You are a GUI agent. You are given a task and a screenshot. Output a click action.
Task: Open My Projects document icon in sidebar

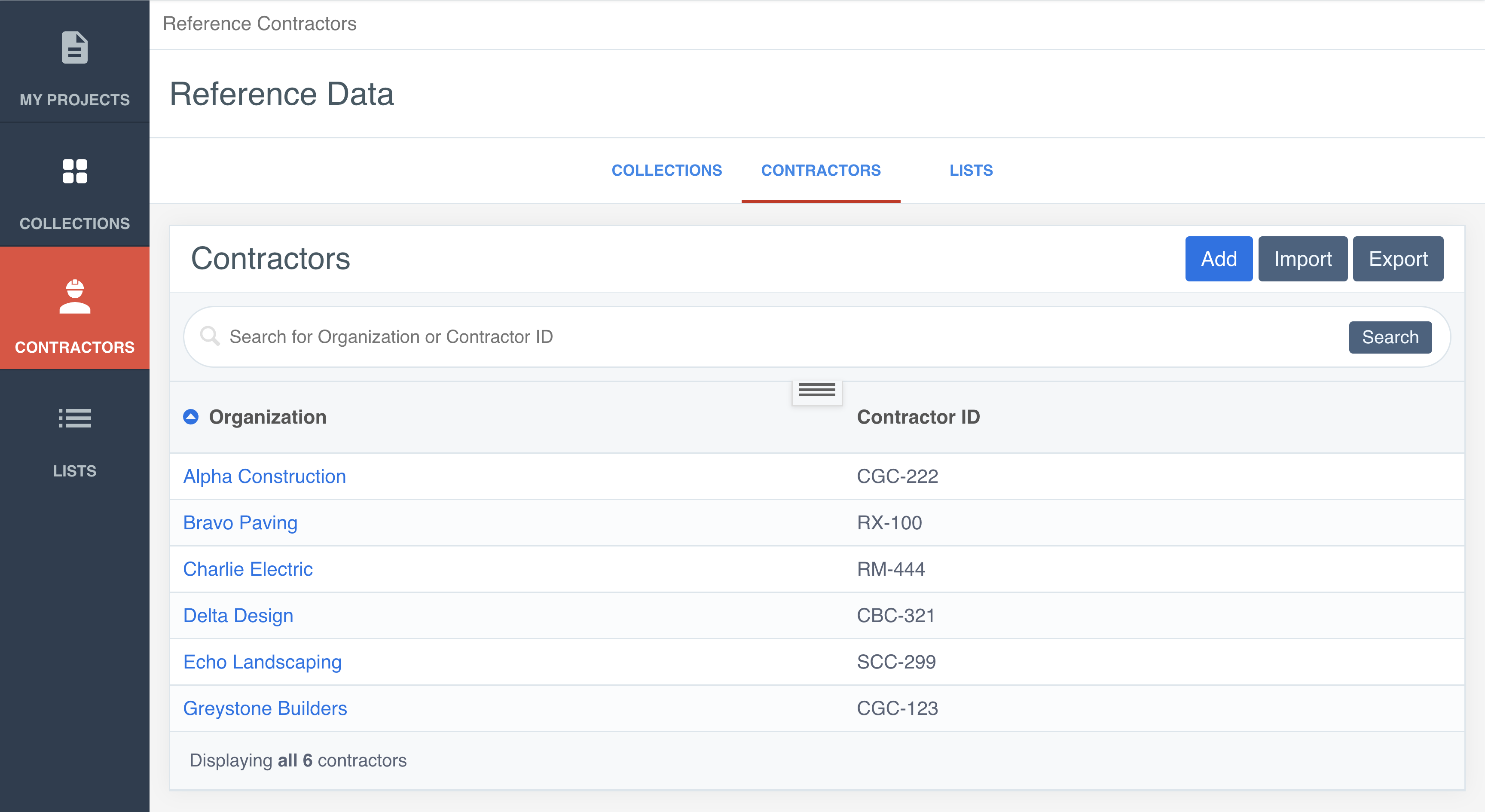74,48
